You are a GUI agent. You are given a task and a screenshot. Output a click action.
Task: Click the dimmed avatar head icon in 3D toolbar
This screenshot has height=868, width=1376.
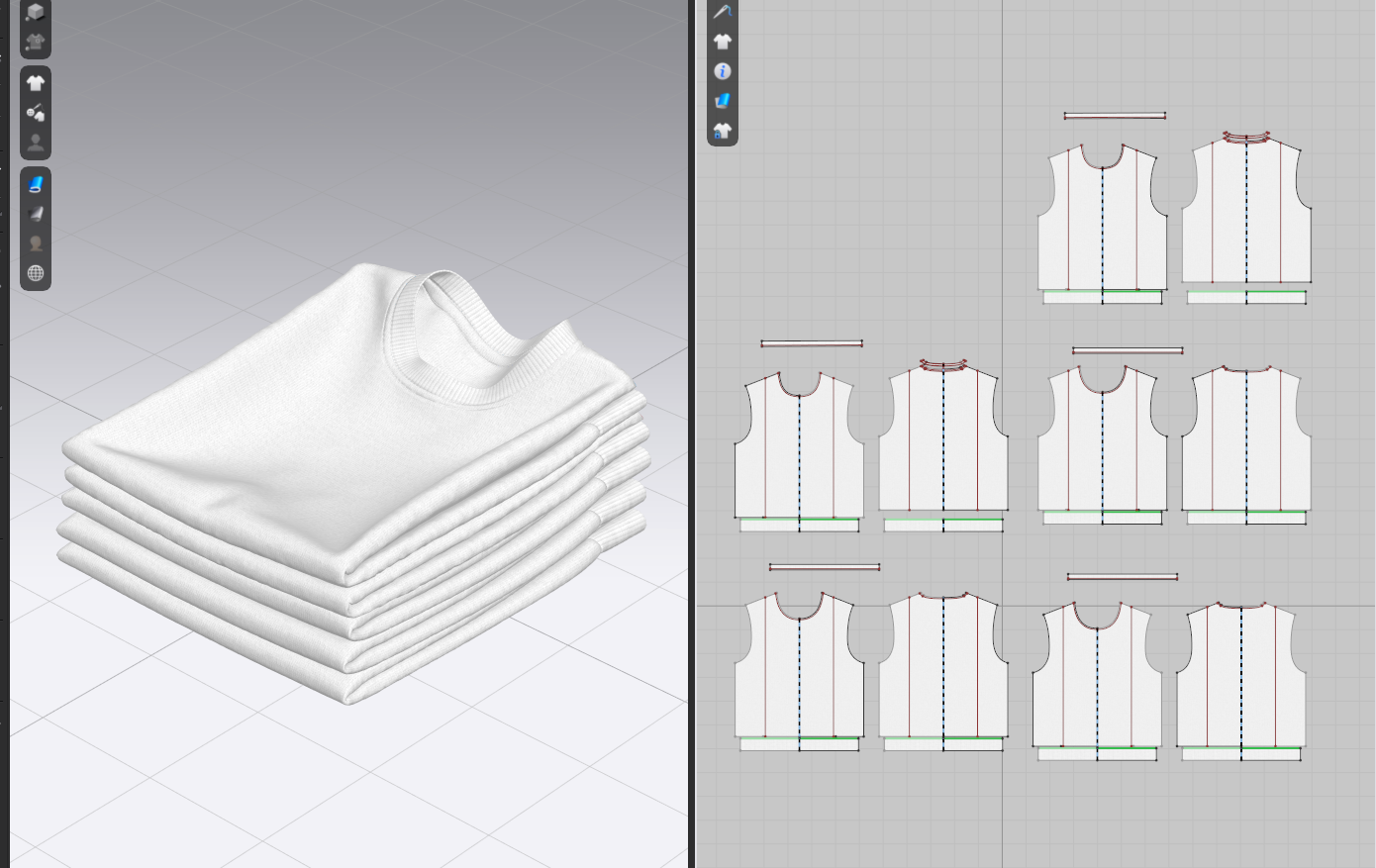(36, 243)
